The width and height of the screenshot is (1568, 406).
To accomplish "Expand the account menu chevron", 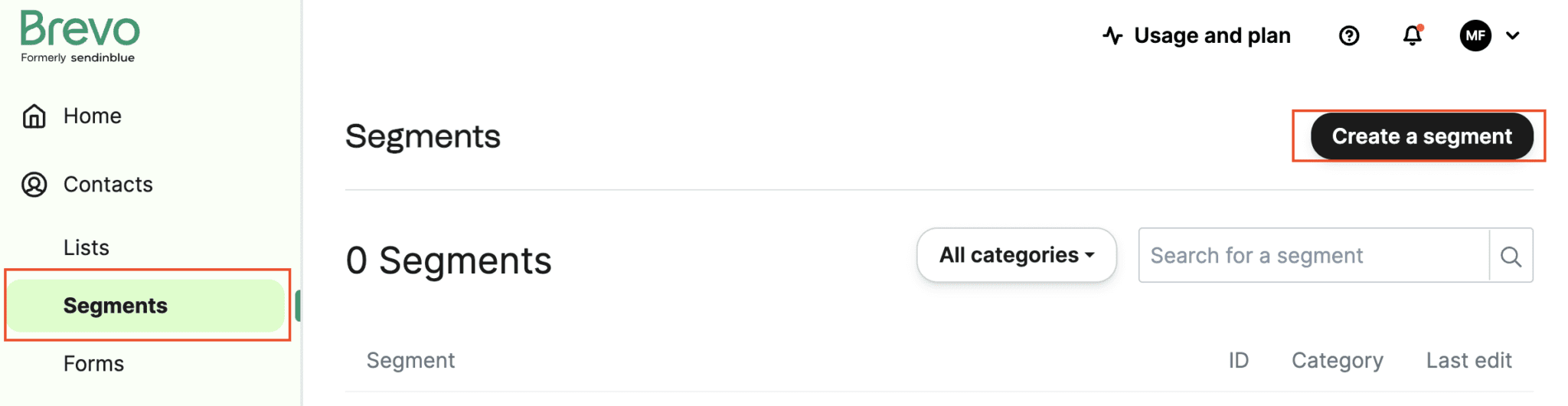I will pos(1513,36).
